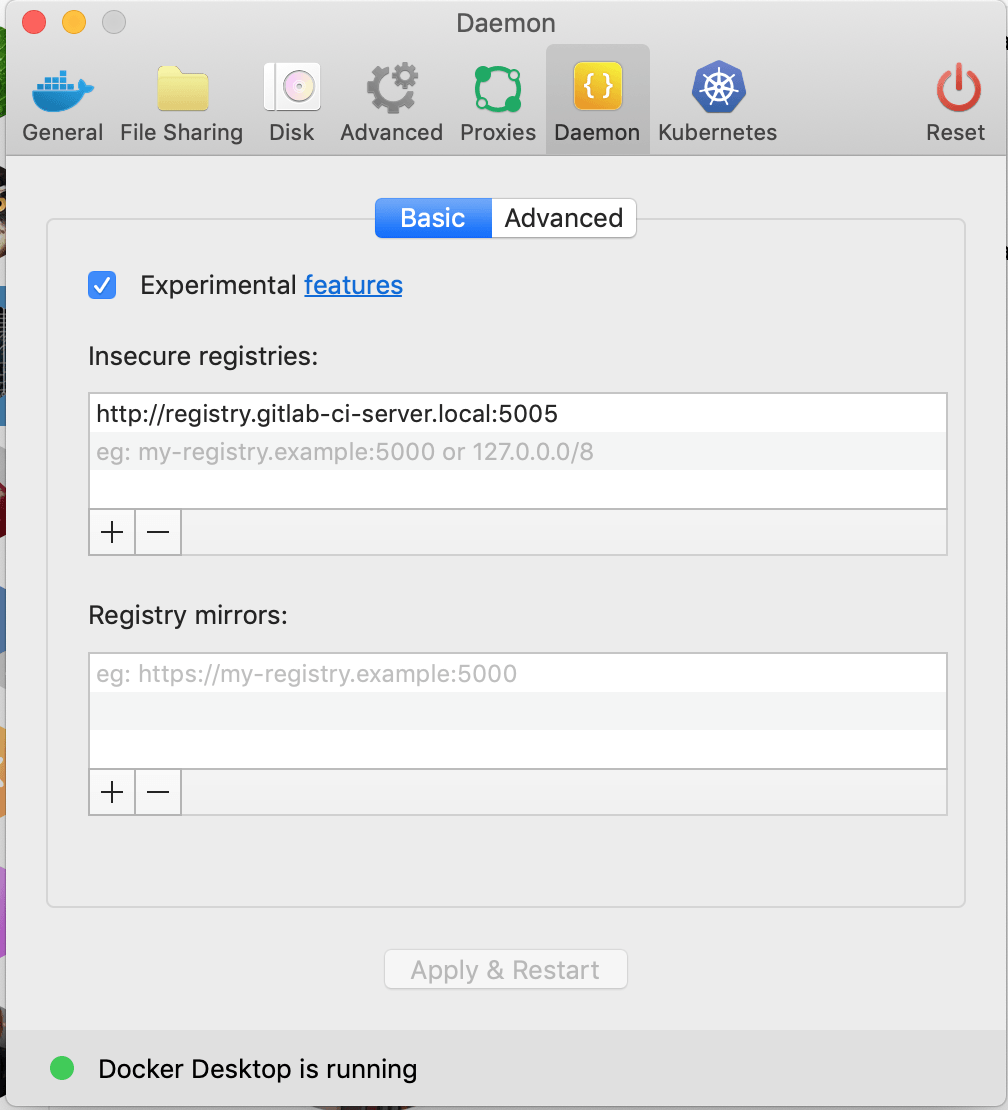The width and height of the screenshot is (1008, 1110).
Task: Switch to the Basic segment tab
Action: click(x=433, y=218)
